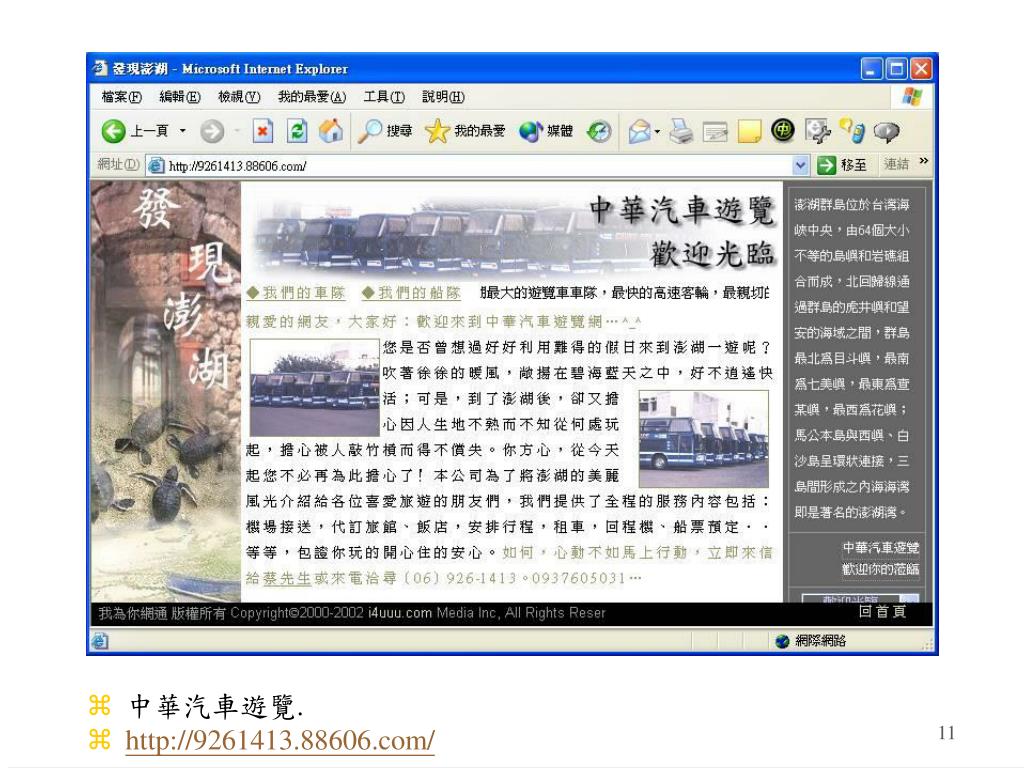Stop page loading with red X icon
This screenshot has width=1024, height=768.
[x=263, y=131]
